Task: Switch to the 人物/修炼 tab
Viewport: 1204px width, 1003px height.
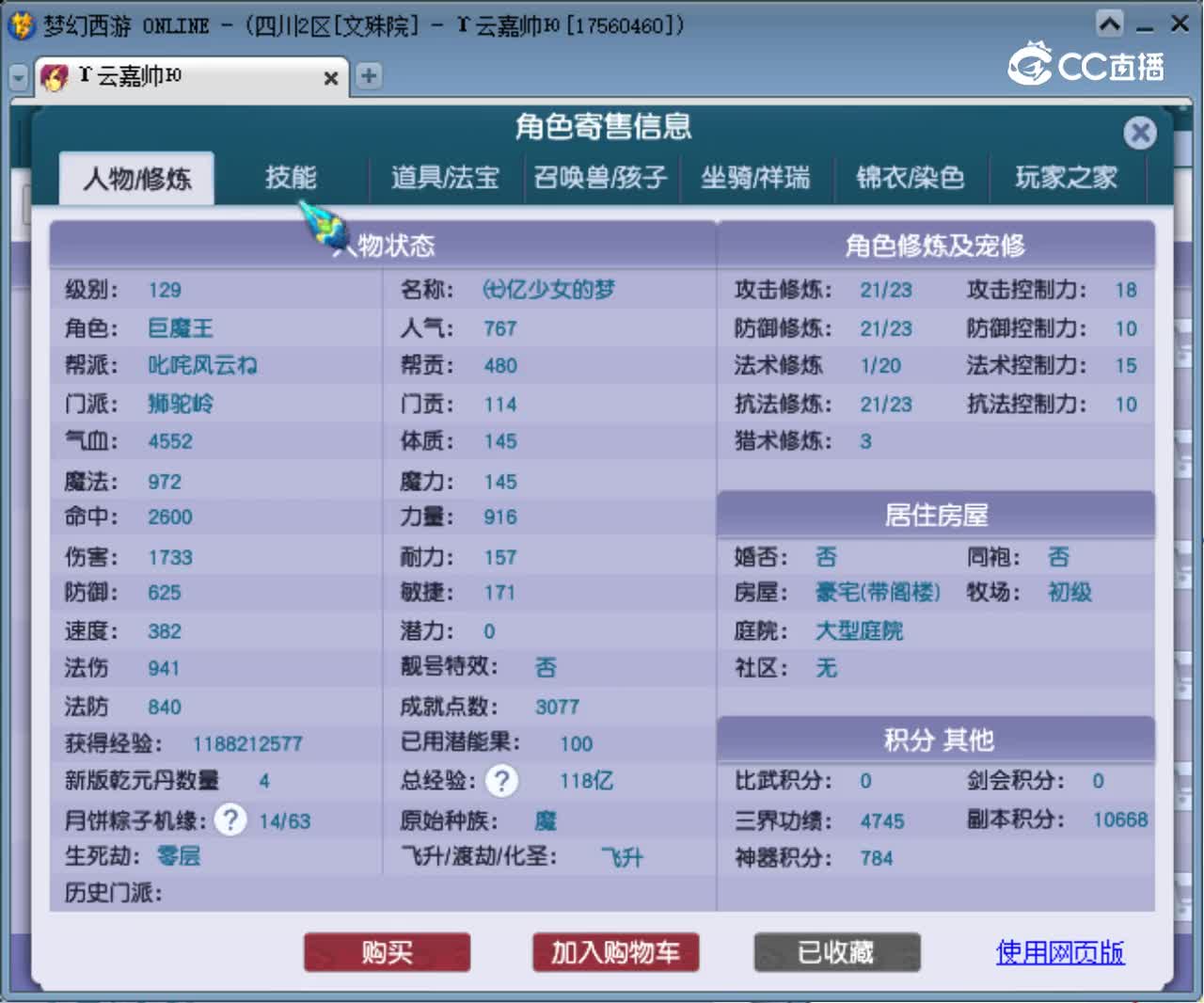Action: pyautogui.click(x=137, y=178)
